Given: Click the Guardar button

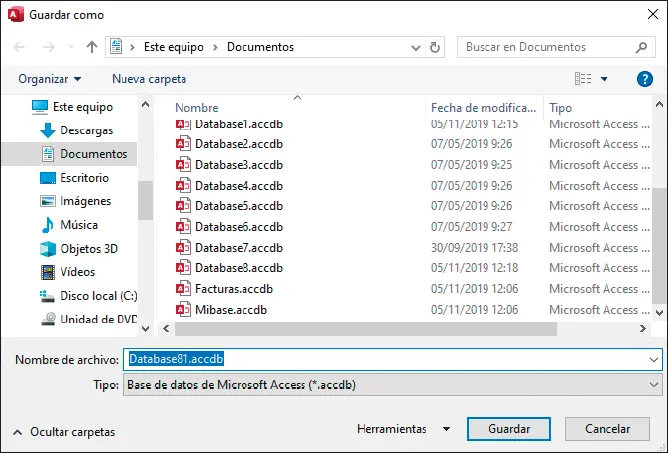Looking at the screenshot, I should coord(508,429).
